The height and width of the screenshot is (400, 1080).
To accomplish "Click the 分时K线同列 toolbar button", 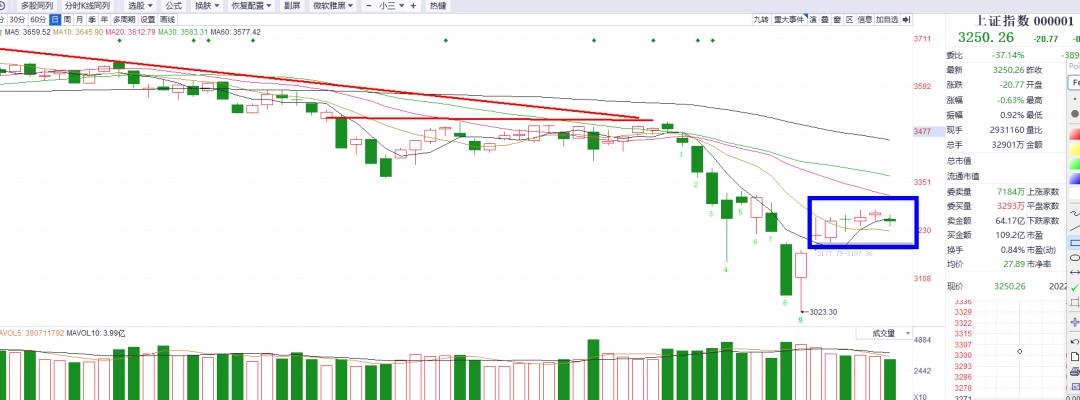I will [87, 6].
